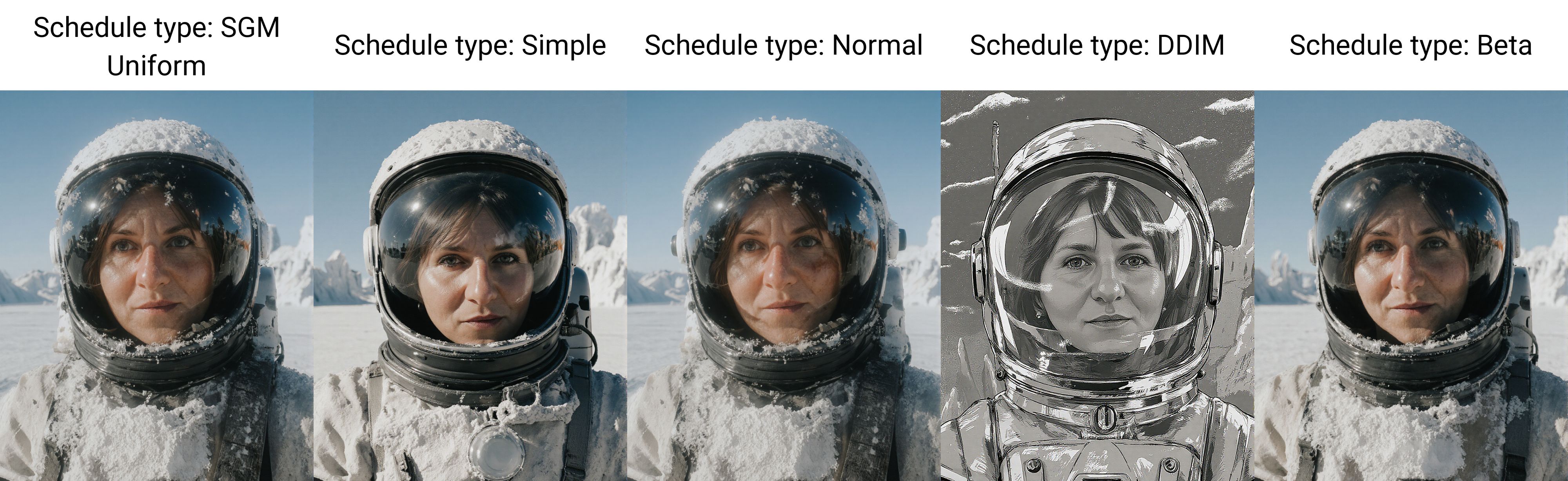Click the 'Schedule type: Normal' label
The image size is (1568, 481).
(784, 46)
